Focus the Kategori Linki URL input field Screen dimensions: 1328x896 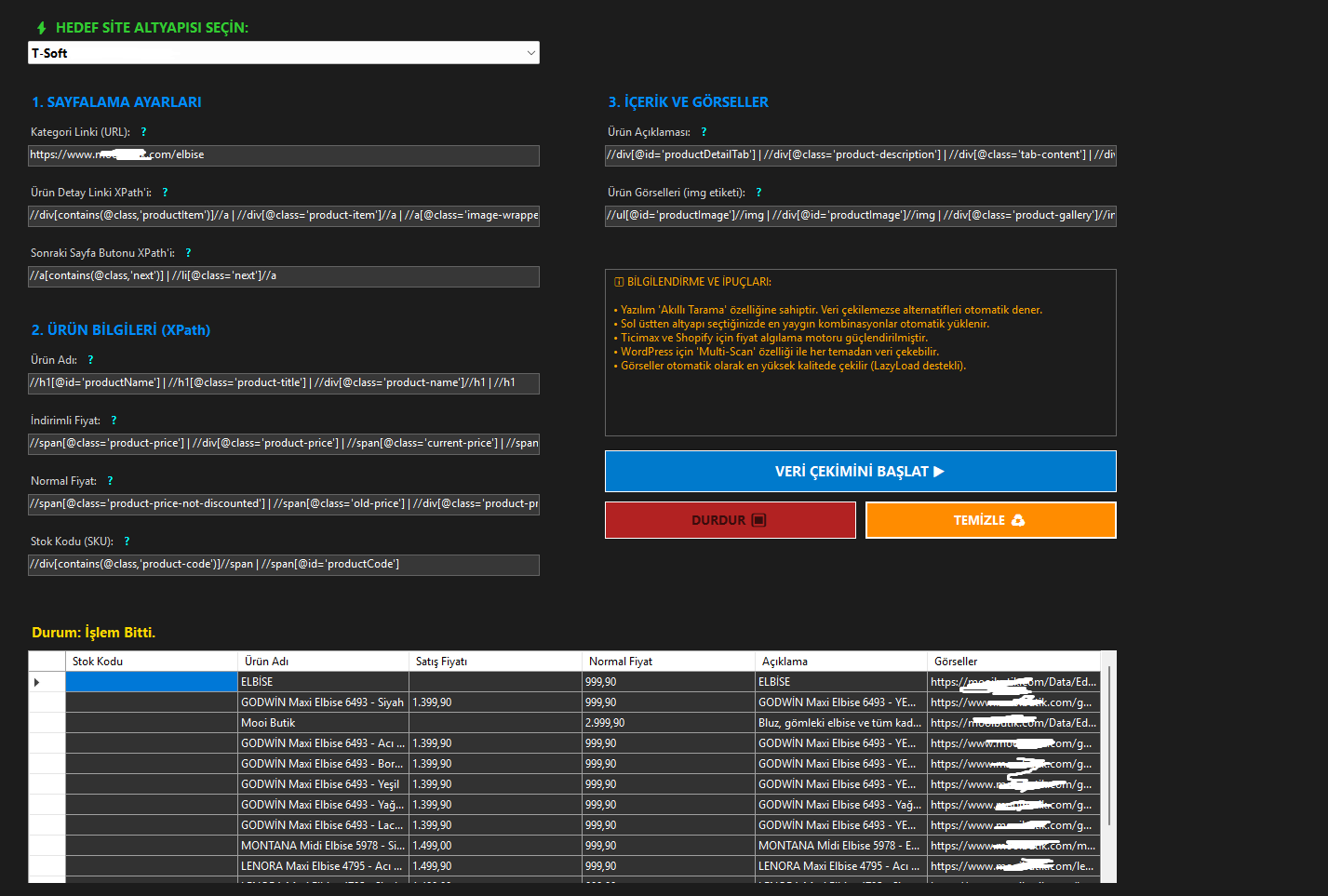pyautogui.click(x=284, y=155)
